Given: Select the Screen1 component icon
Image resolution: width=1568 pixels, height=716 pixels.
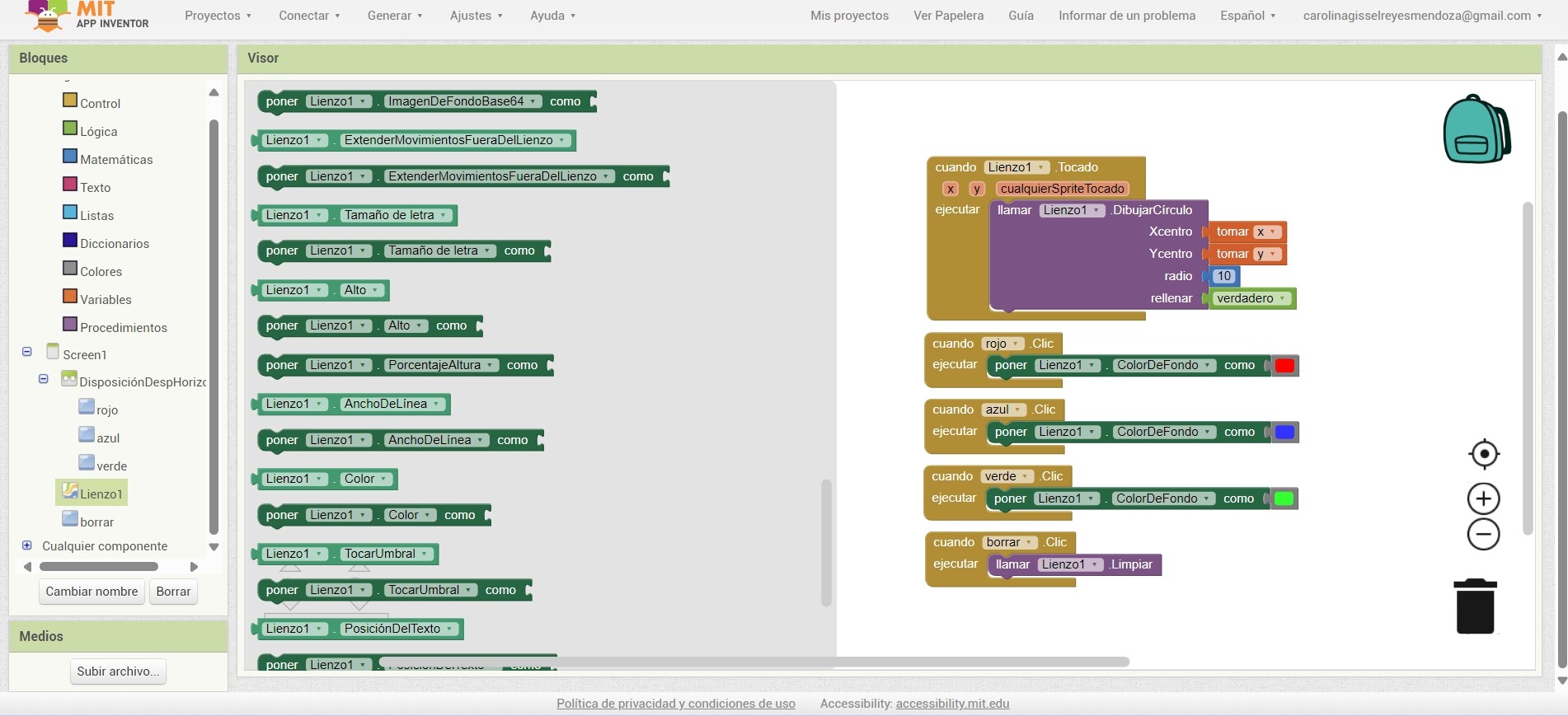Looking at the screenshot, I should (x=54, y=351).
